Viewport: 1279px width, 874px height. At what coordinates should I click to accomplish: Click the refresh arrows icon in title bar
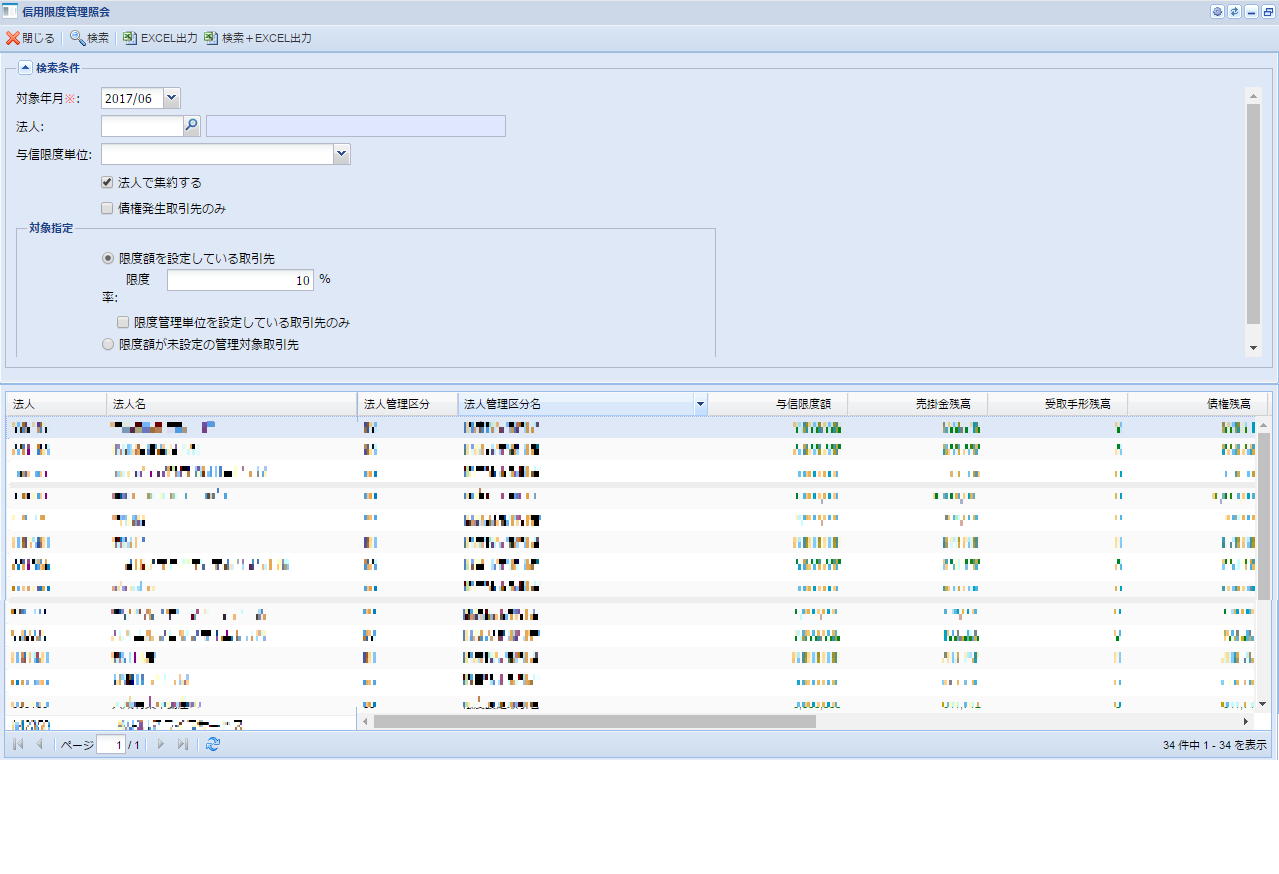(x=1234, y=12)
